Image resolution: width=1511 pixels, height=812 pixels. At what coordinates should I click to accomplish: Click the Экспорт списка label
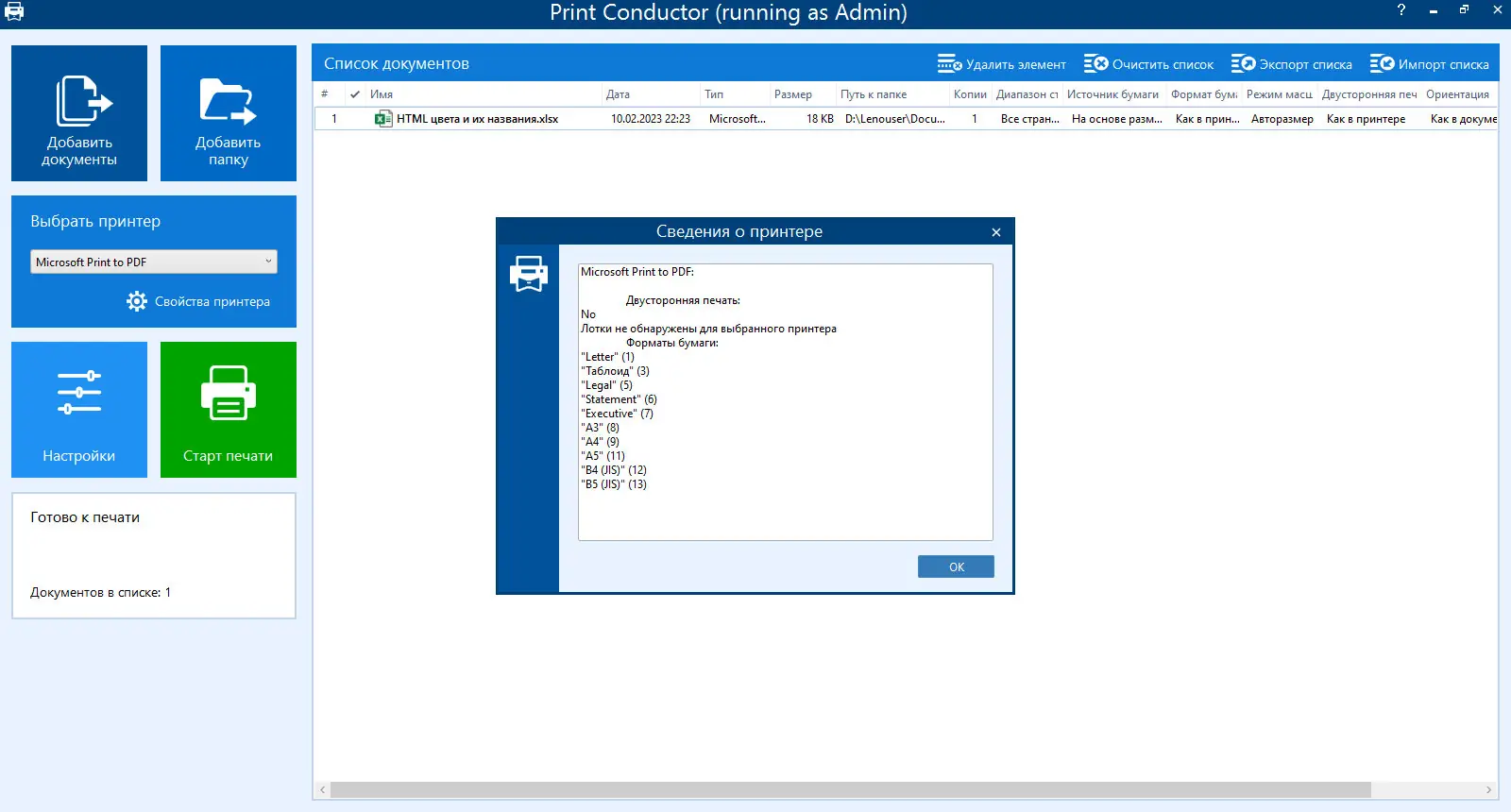coord(1306,65)
